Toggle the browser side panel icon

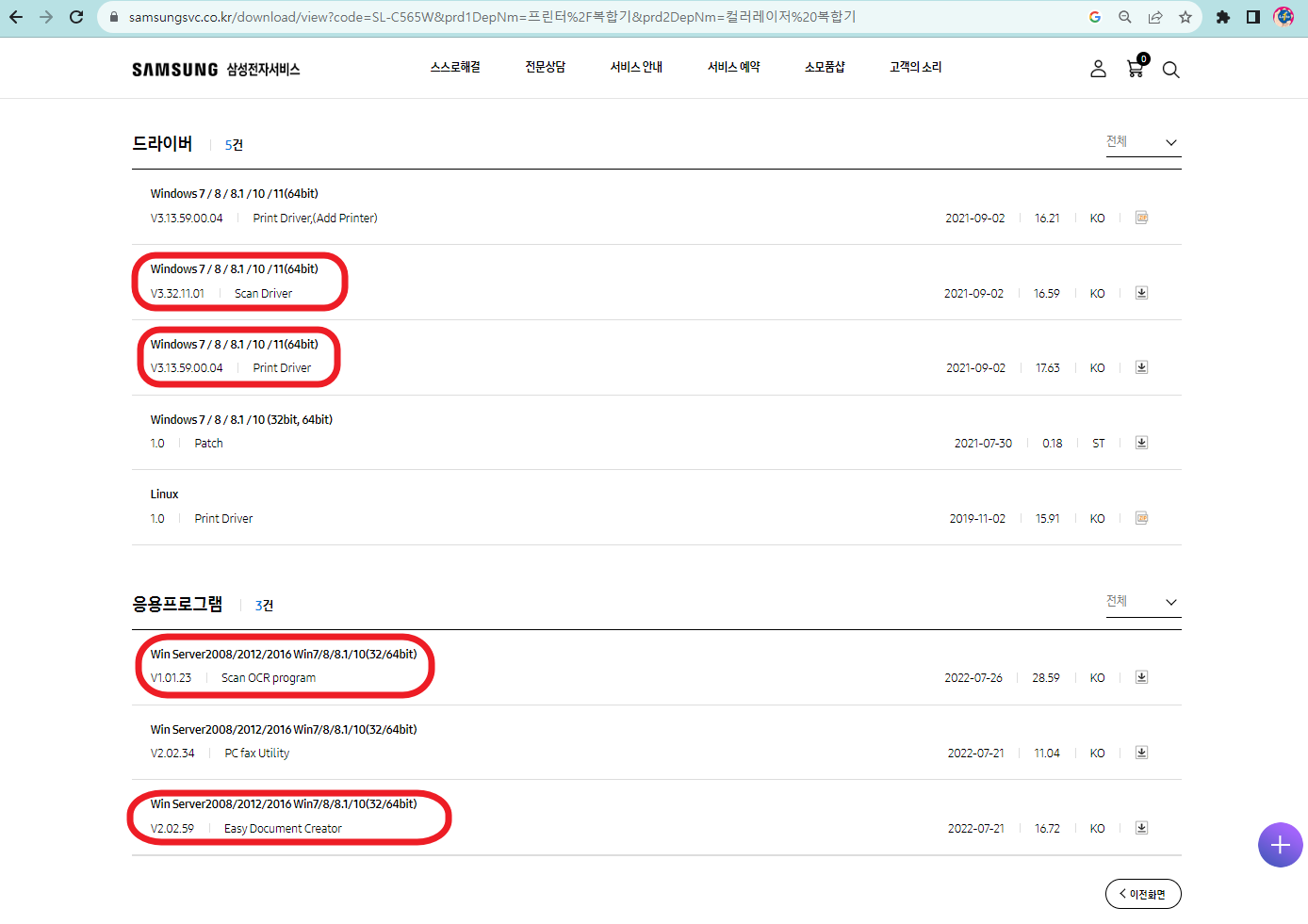pos(1253,17)
